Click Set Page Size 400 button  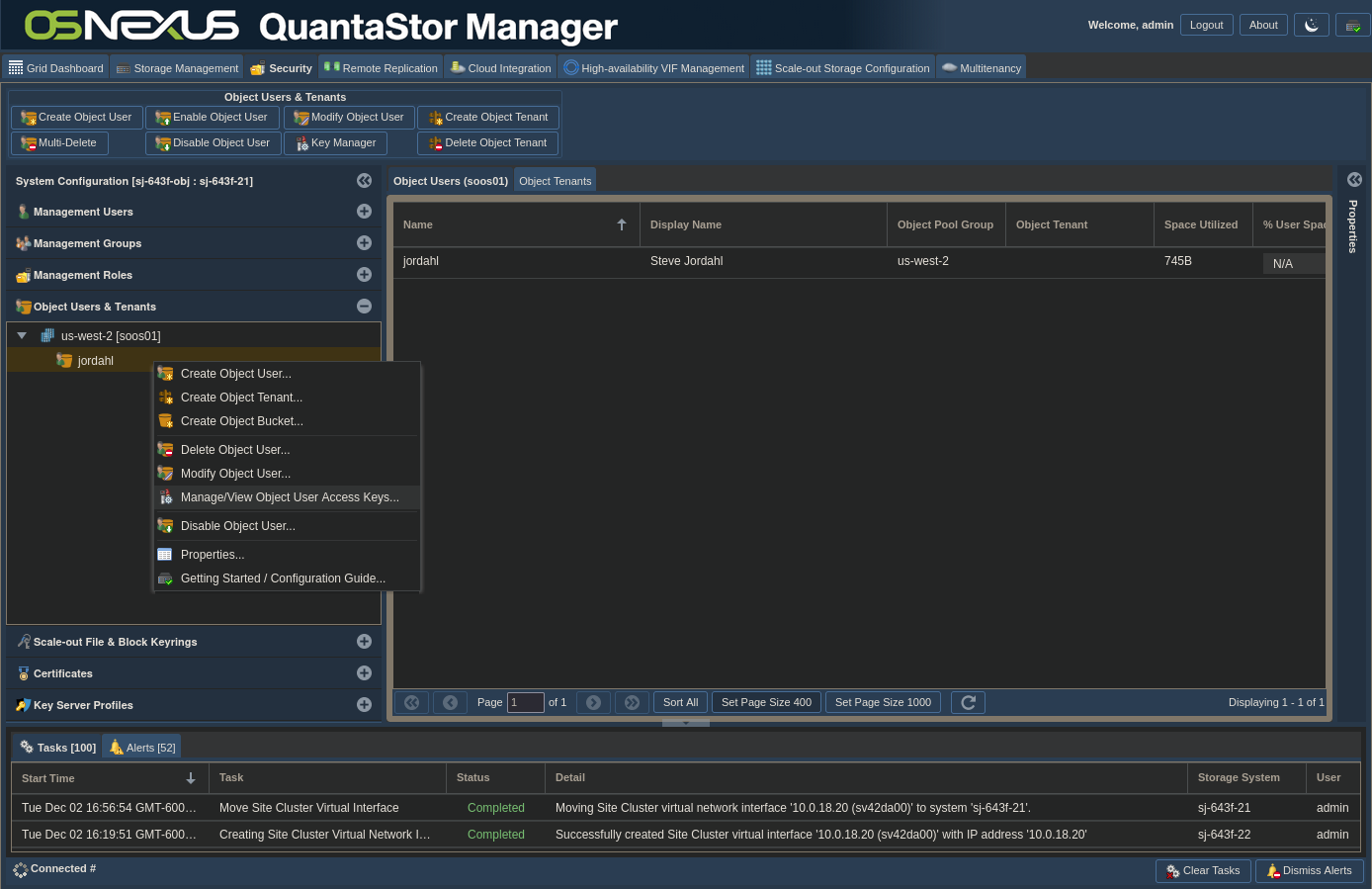(x=766, y=702)
